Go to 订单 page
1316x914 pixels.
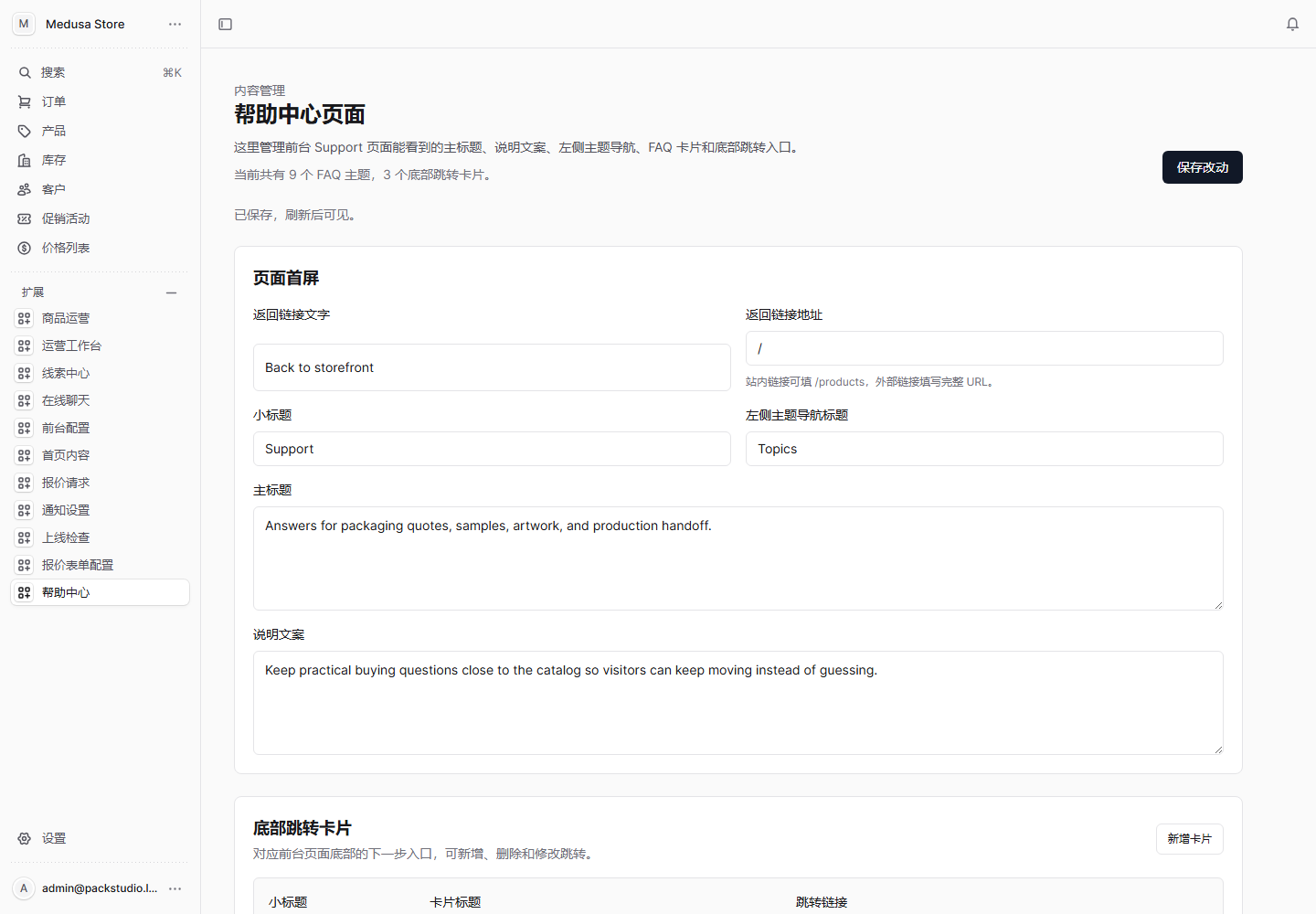pos(101,101)
